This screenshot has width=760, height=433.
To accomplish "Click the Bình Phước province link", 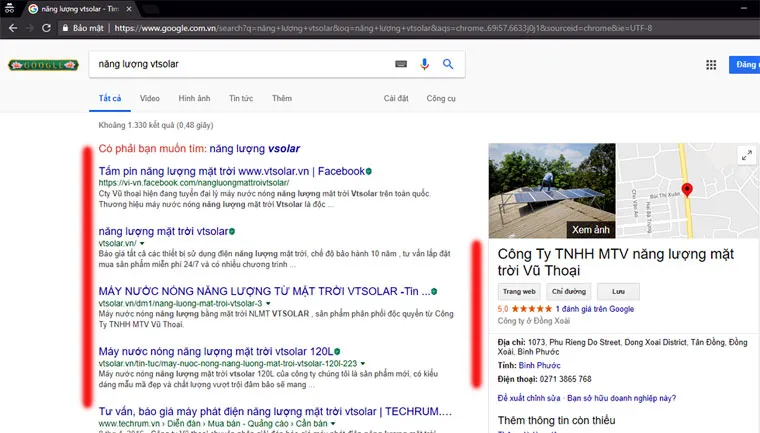I will click(x=539, y=365).
